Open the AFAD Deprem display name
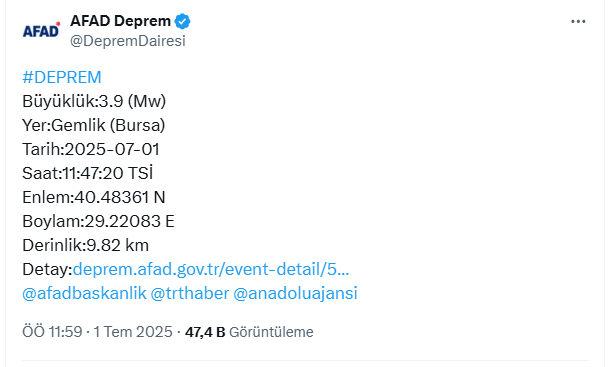This screenshot has width=615, height=367. (120, 21)
